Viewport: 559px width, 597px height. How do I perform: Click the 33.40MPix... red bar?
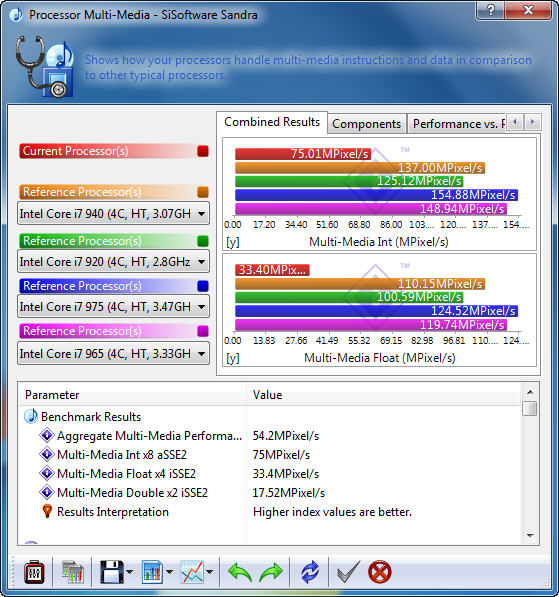pyautogui.click(x=272, y=270)
